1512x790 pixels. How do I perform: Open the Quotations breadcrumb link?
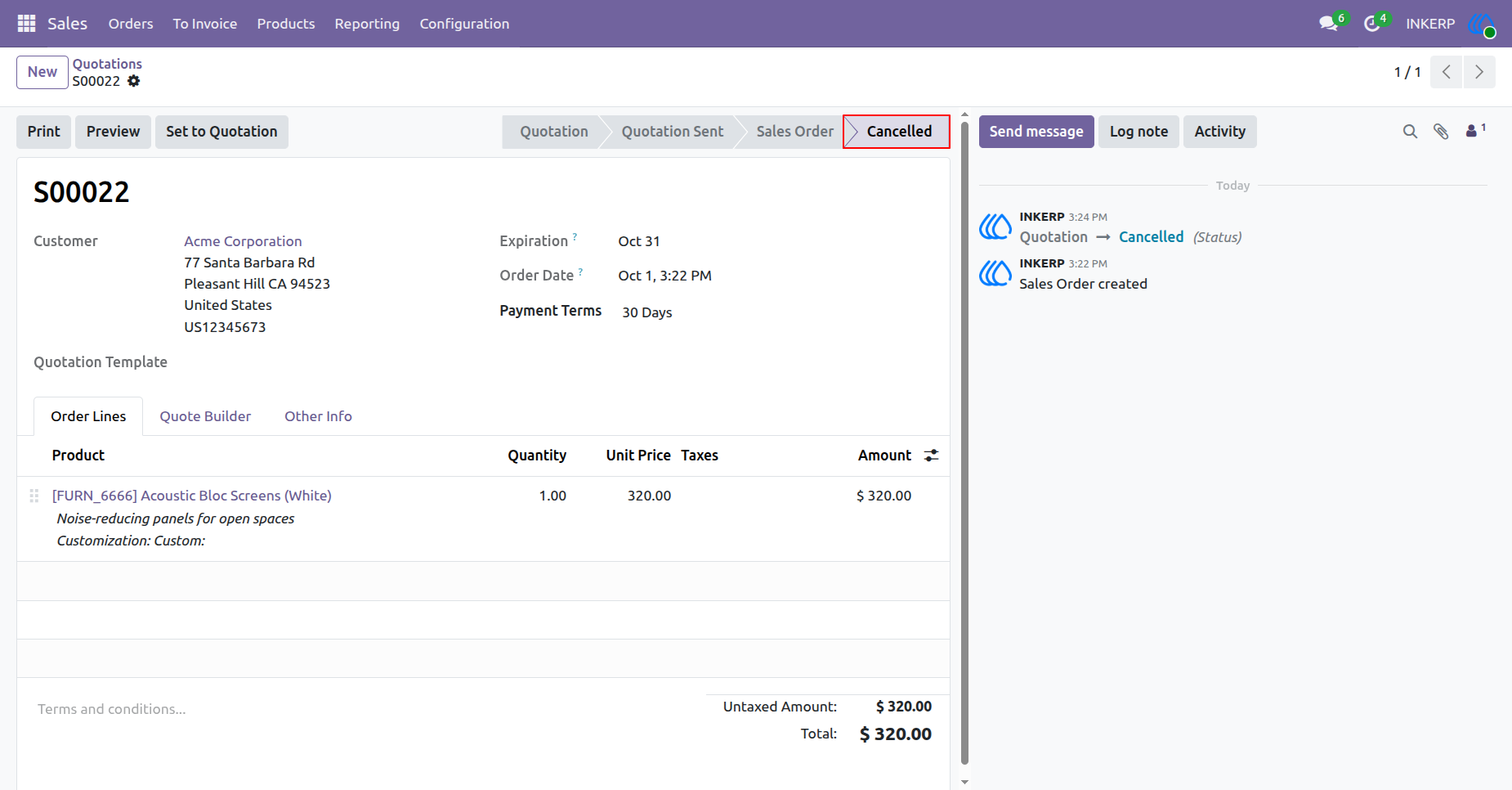tap(107, 64)
